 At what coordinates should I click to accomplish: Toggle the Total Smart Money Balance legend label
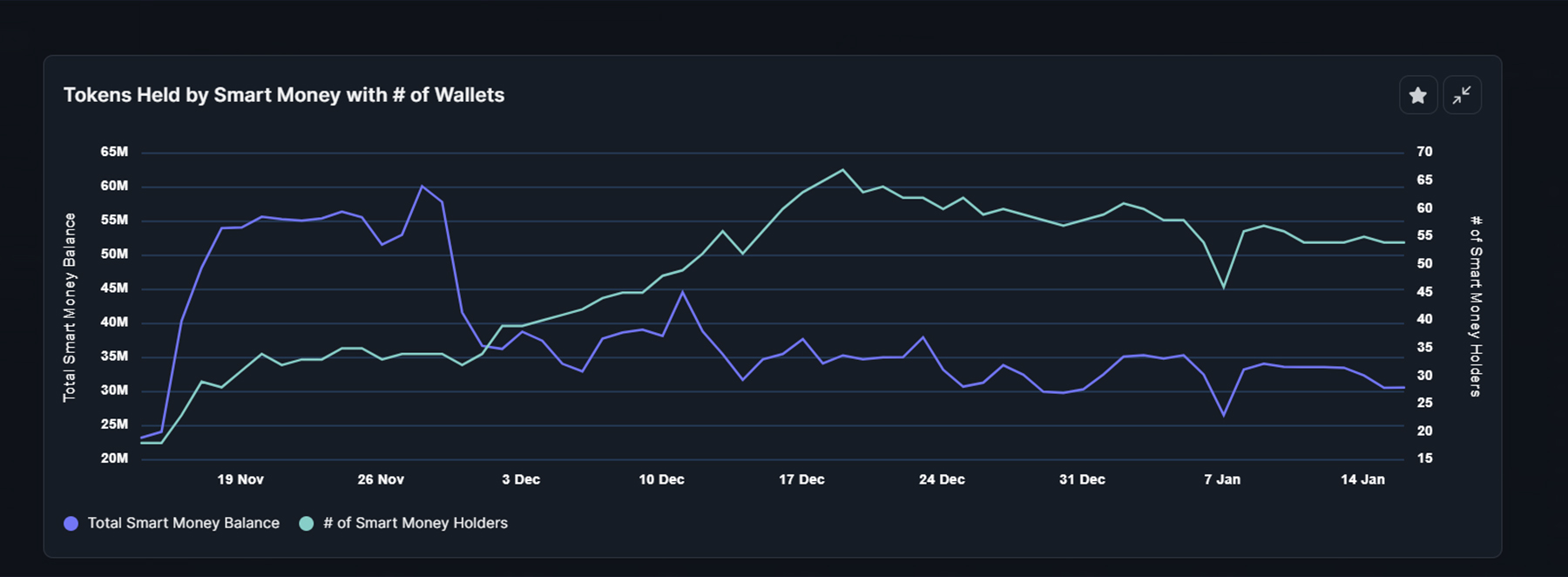tap(183, 523)
